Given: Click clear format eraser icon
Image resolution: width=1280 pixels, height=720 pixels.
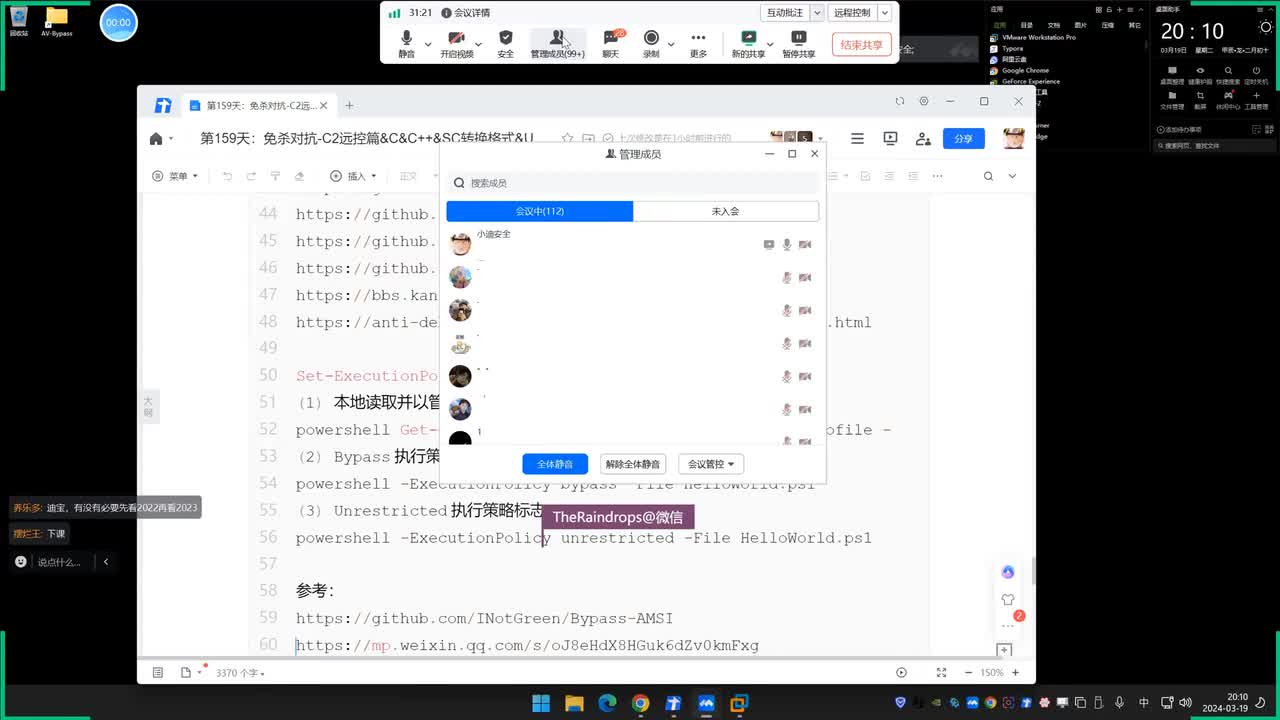Looking at the screenshot, I should pos(299,176).
